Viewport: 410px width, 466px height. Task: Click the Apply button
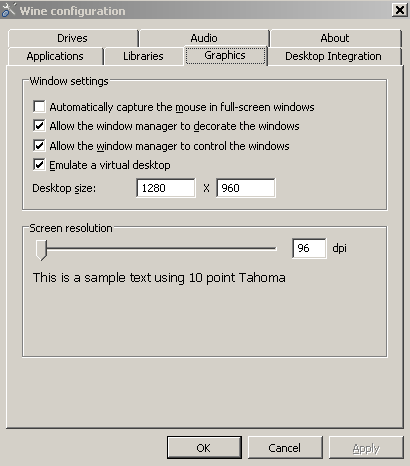[366, 448]
